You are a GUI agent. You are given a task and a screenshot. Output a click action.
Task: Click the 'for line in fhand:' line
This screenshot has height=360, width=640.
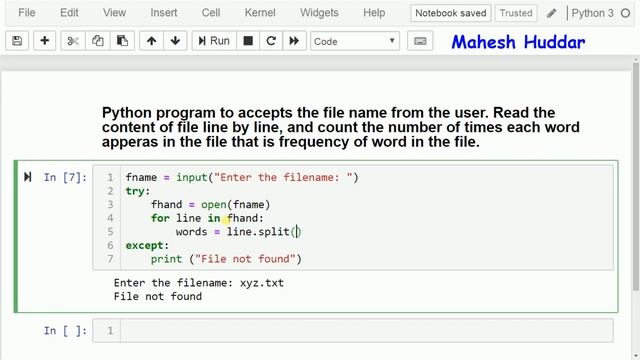pos(207,218)
